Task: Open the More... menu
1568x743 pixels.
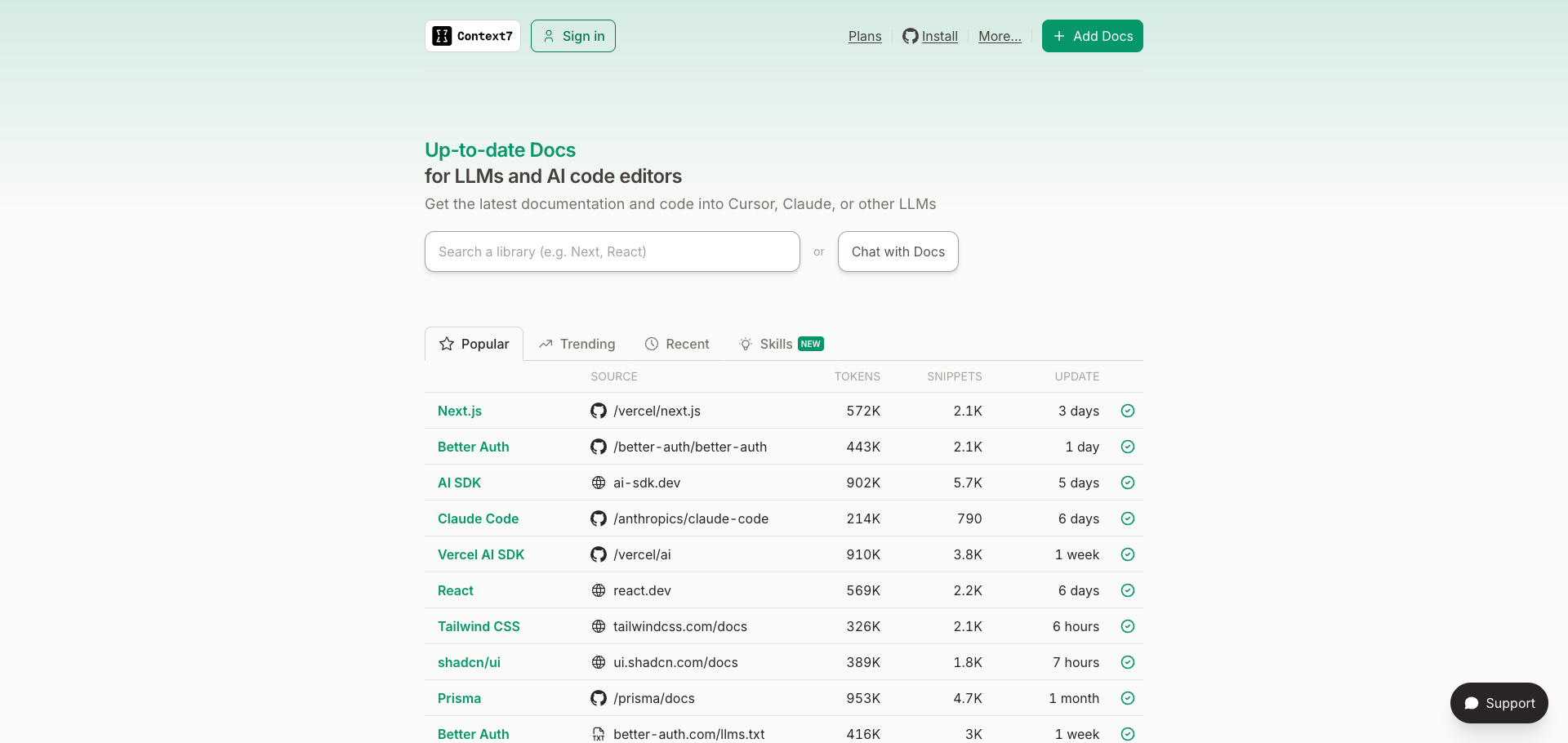Action: (1000, 36)
